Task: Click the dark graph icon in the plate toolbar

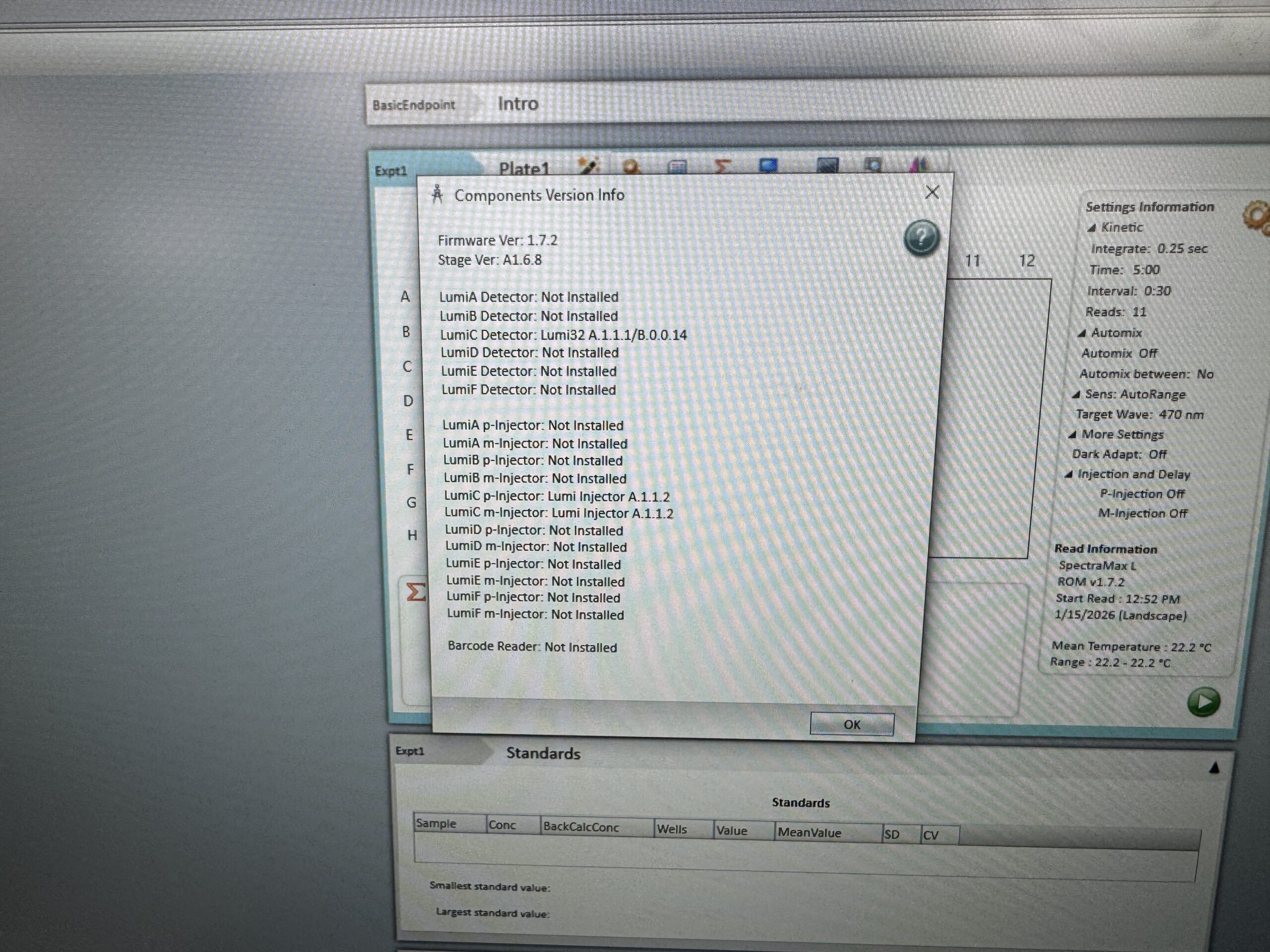Action: click(827, 166)
